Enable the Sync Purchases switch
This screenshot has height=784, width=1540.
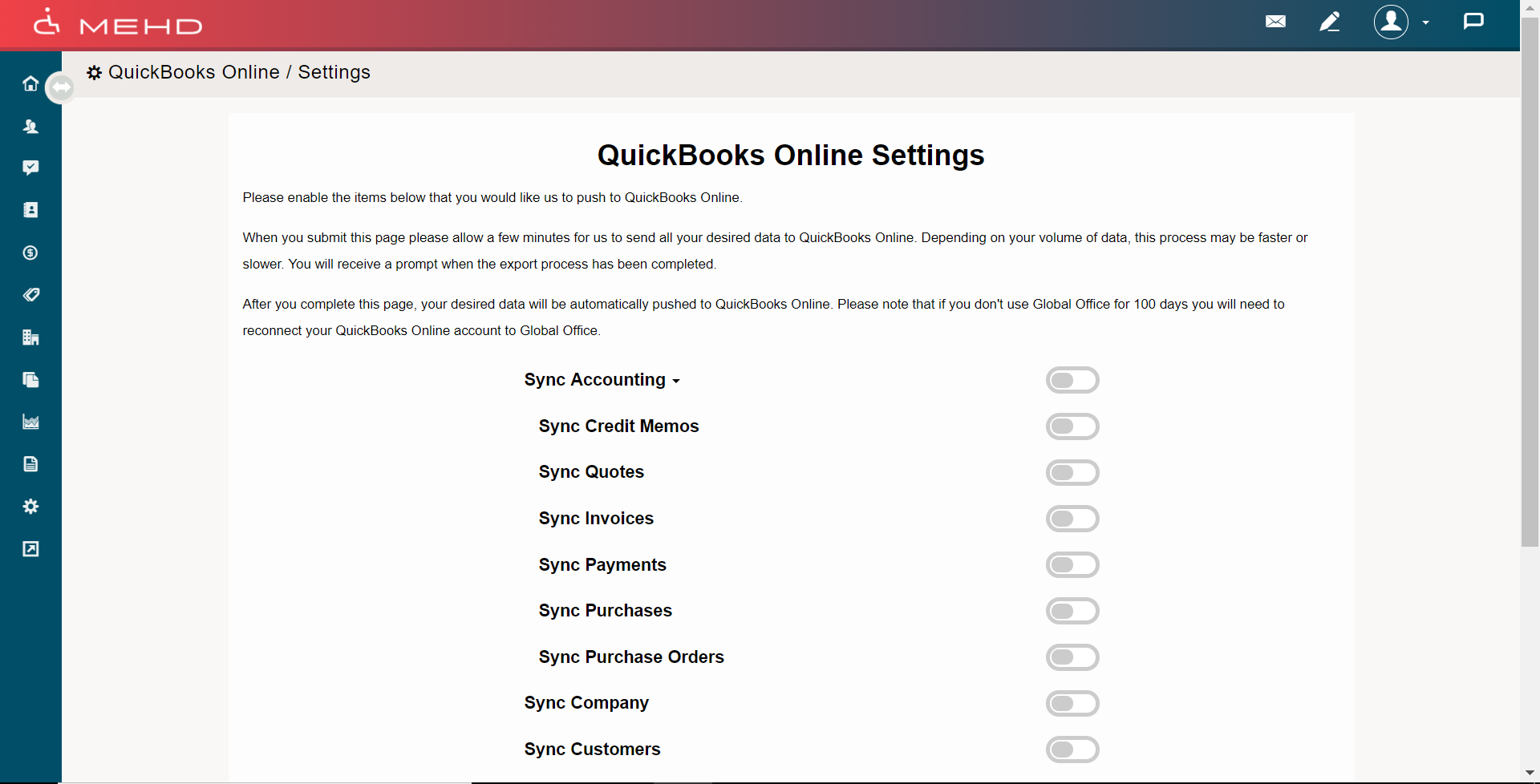1072,611
